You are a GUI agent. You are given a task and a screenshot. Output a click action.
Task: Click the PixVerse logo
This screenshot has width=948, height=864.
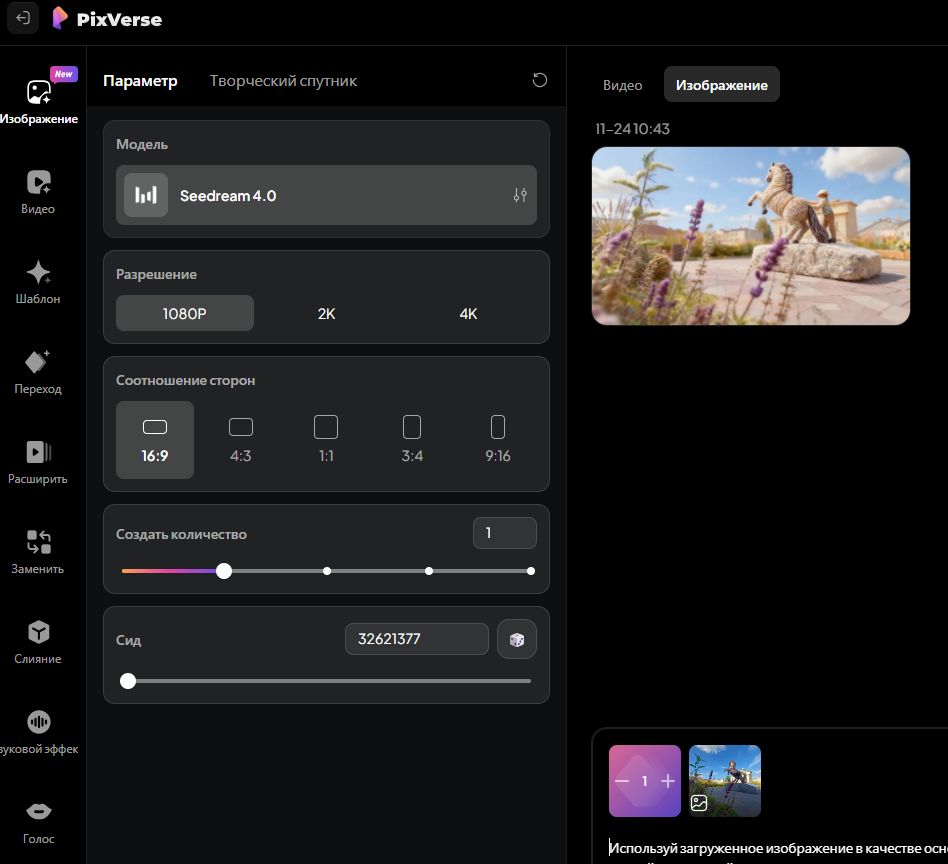point(108,19)
